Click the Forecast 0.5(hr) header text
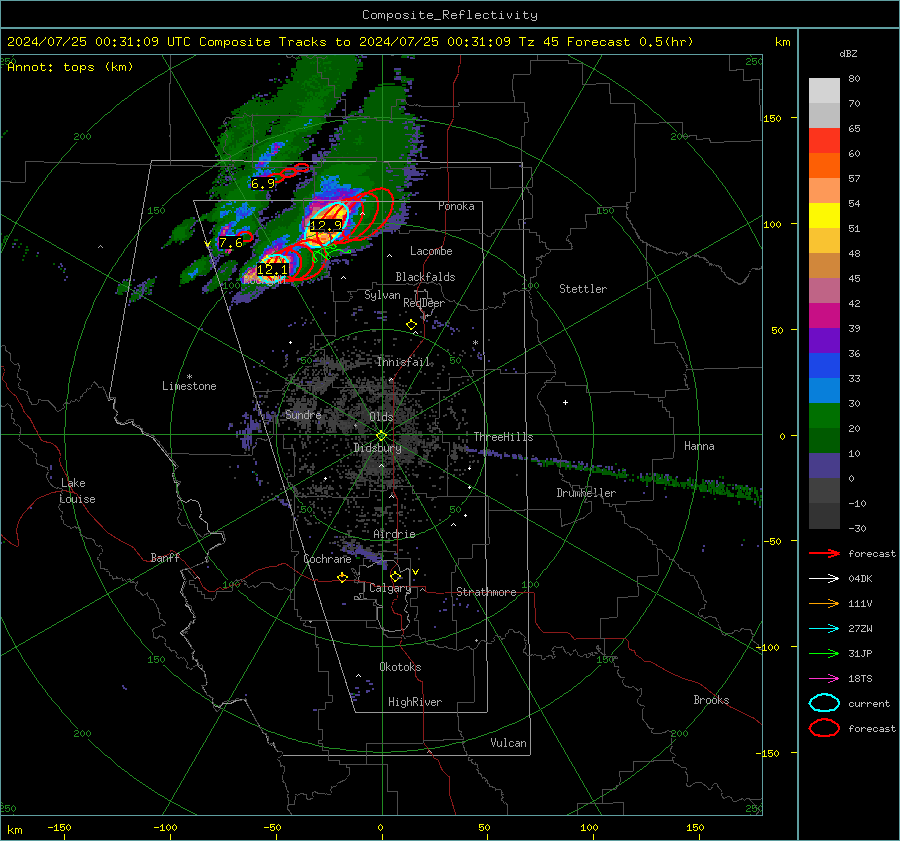This screenshot has width=900, height=841. pyautogui.click(x=630, y=42)
